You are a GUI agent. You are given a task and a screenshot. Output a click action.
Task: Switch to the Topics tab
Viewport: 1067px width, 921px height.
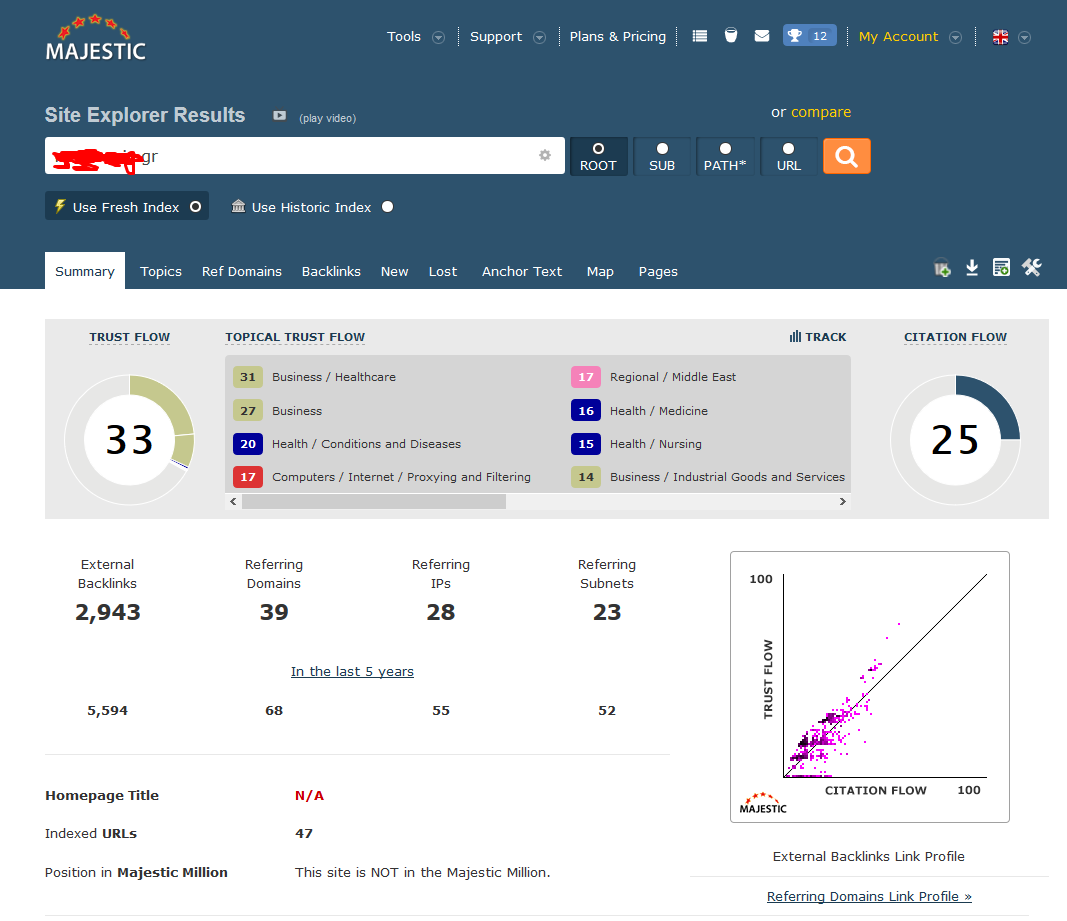tap(161, 272)
